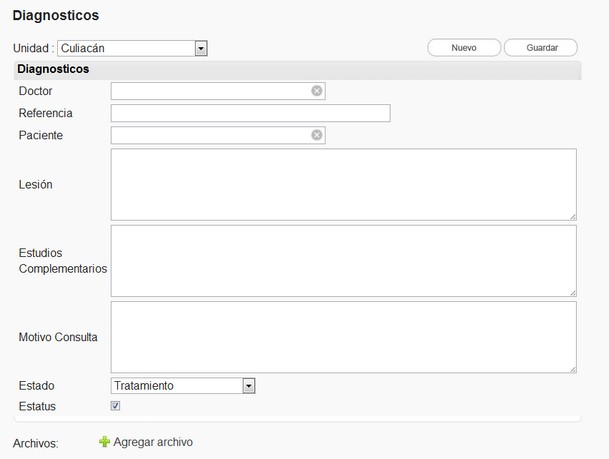
Task: Focus the Estudios Complementarios text area
Action: click(x=343, y=261)
